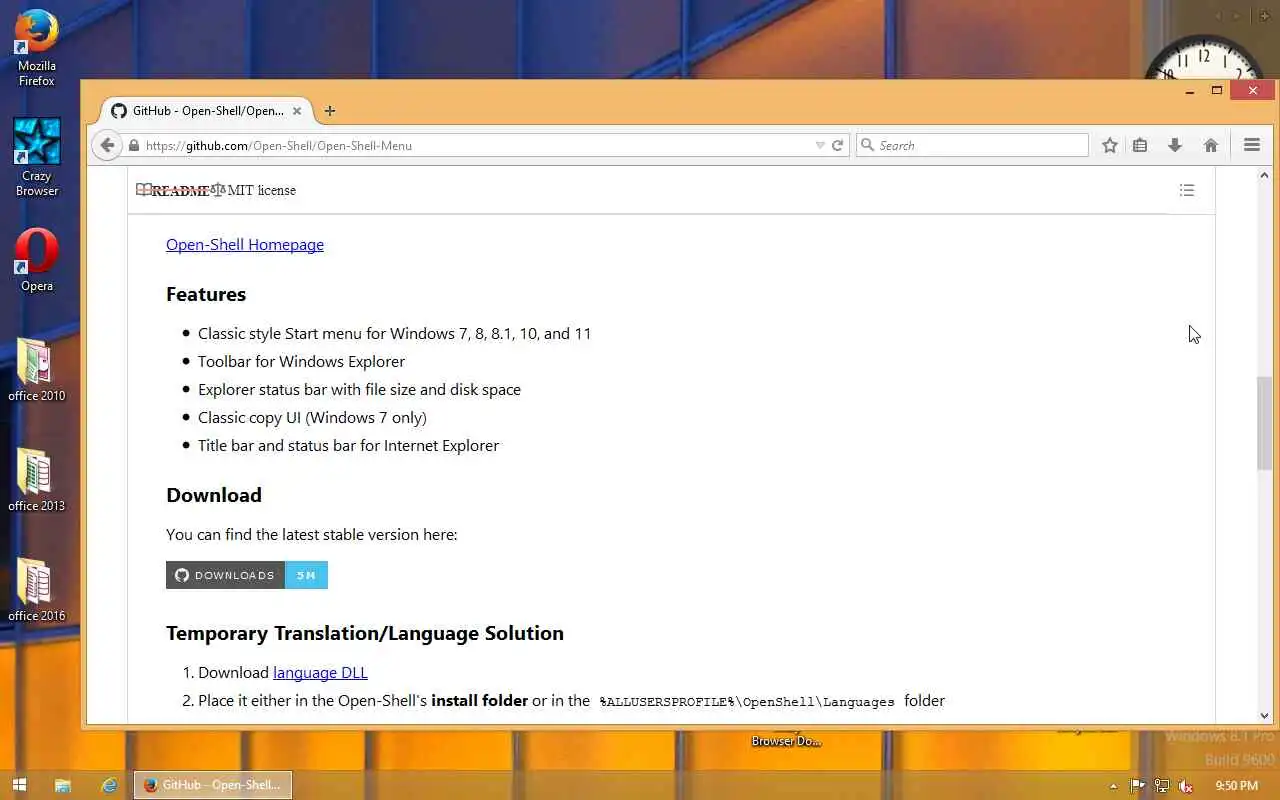The image size is (1280, 800).
Task: Open the language DLL link
Action: tap(320, 672)
